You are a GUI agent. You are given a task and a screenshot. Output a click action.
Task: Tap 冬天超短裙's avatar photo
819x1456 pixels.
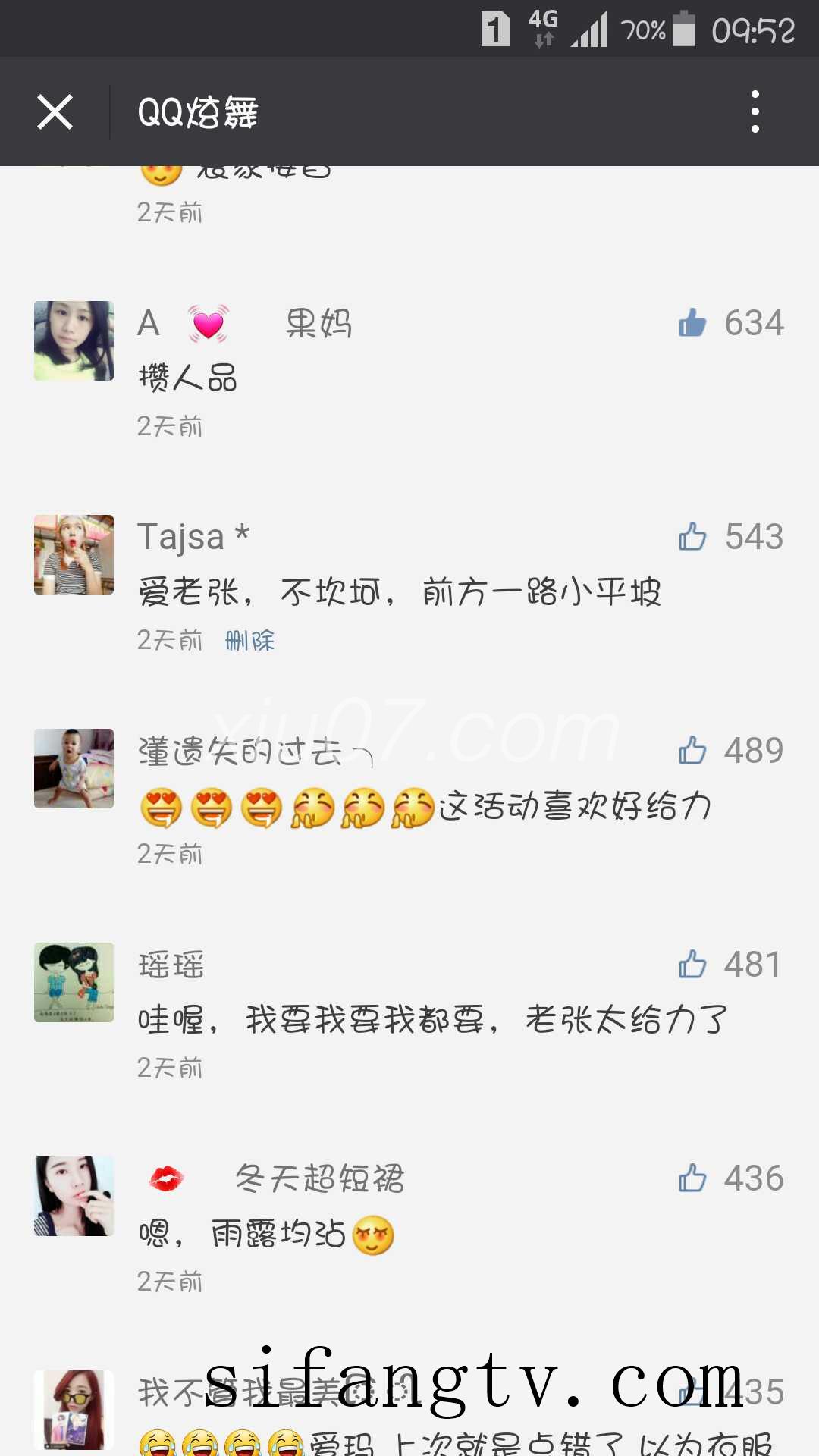74,1196
